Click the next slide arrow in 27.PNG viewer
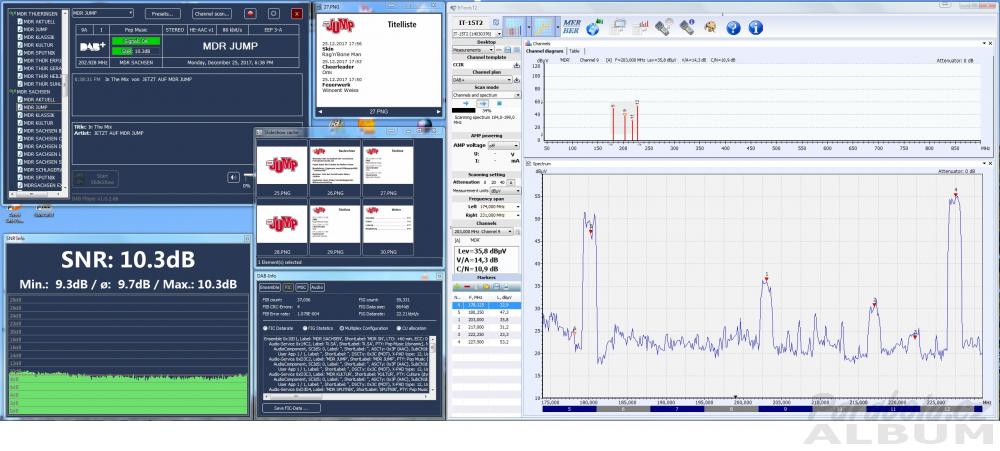This screenshot has width=1000, height=451. coord(438,112)
